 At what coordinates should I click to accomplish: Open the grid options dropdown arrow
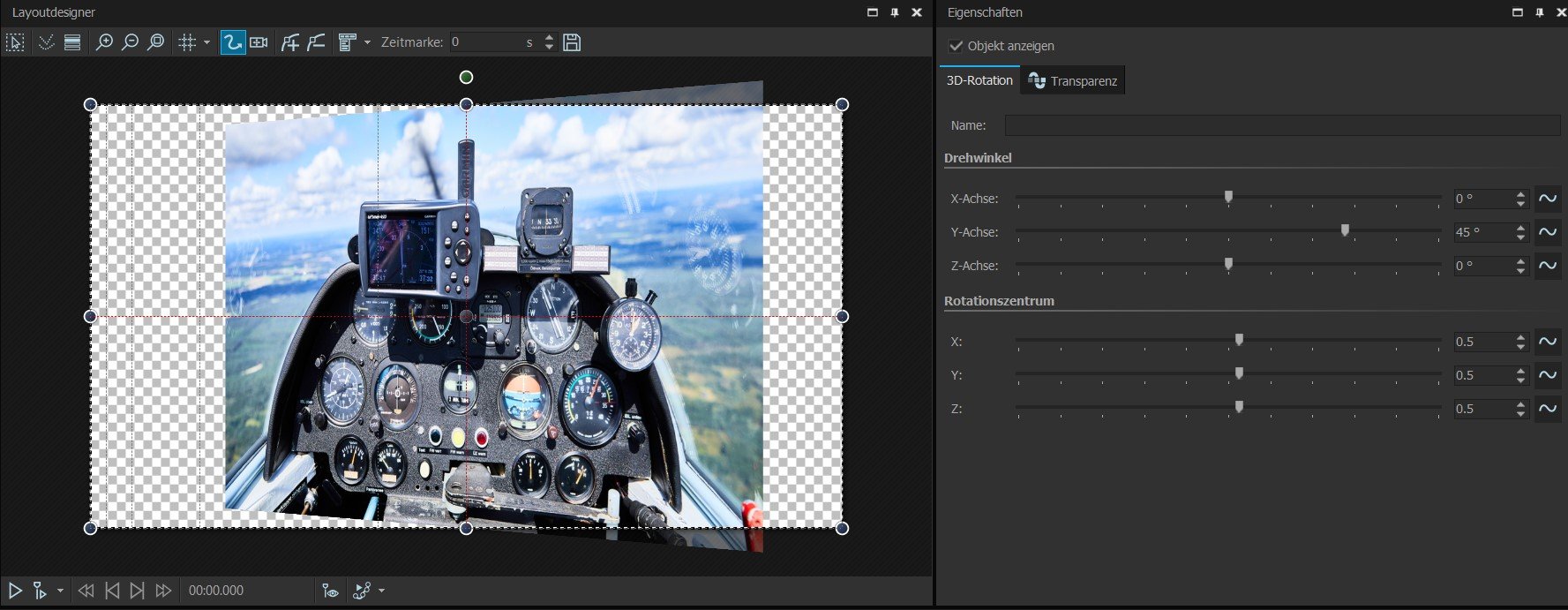pyautogui.click(x=207, y=42)
